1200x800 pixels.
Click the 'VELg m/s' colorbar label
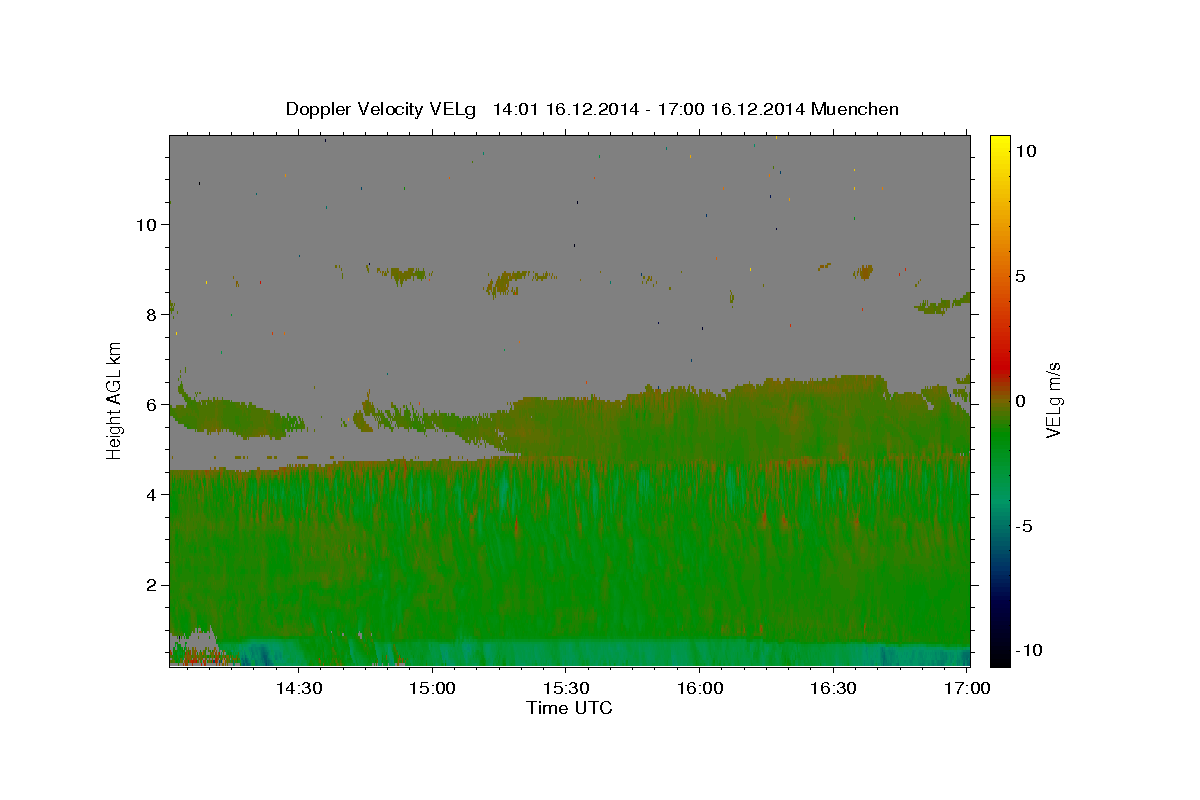[1053, 400]
